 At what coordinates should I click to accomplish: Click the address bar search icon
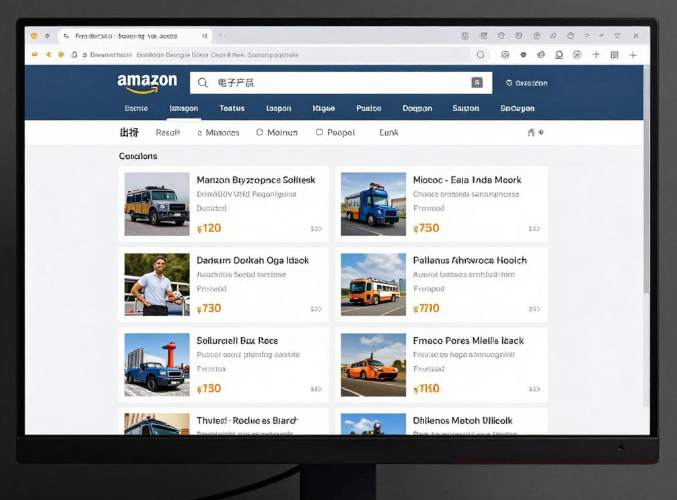[x=480, y=55]
